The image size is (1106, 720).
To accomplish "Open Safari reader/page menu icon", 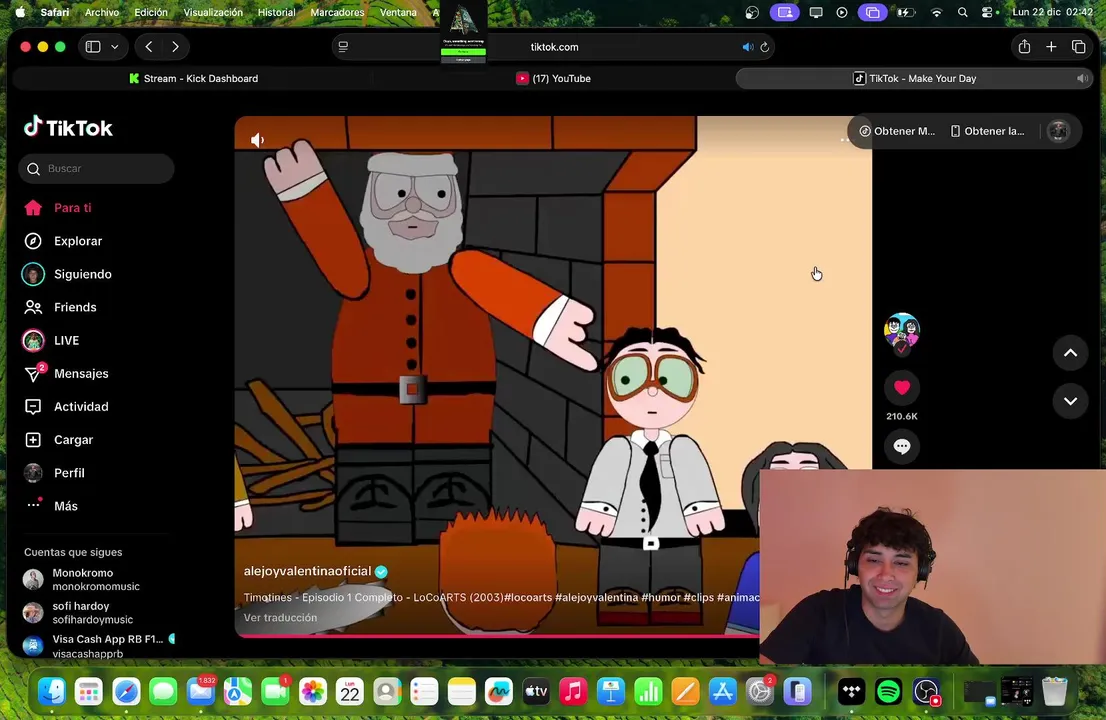I will point(344,47).
